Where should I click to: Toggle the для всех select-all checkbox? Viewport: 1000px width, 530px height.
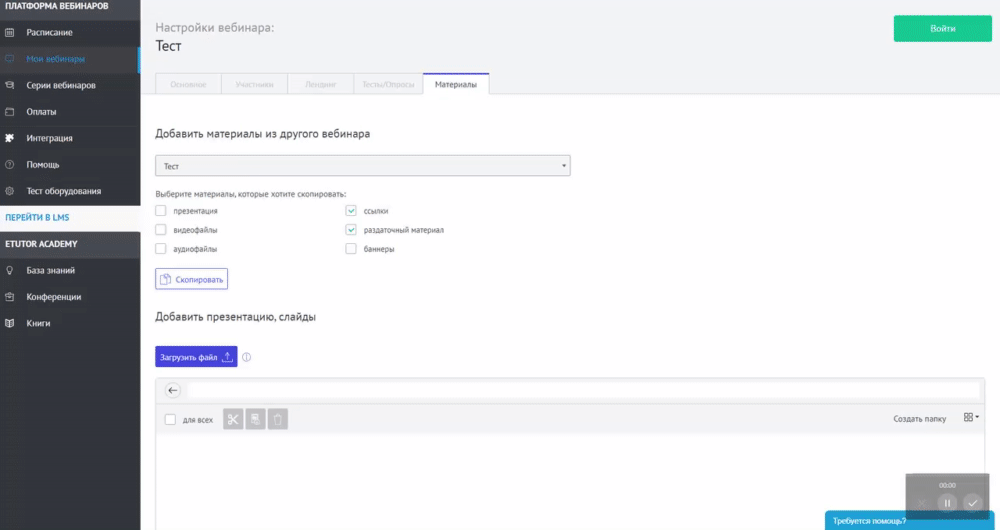pyautogui.click(x=170, y=420)
